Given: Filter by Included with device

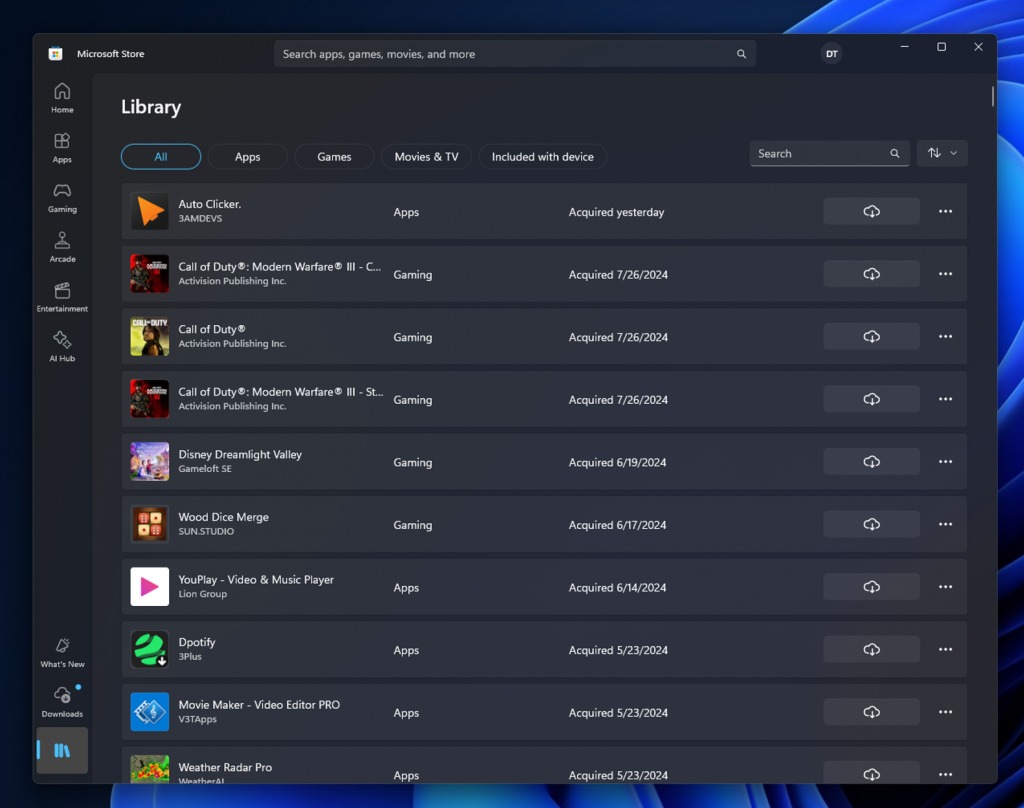Looking at the screenshot, I should [542, 156].
